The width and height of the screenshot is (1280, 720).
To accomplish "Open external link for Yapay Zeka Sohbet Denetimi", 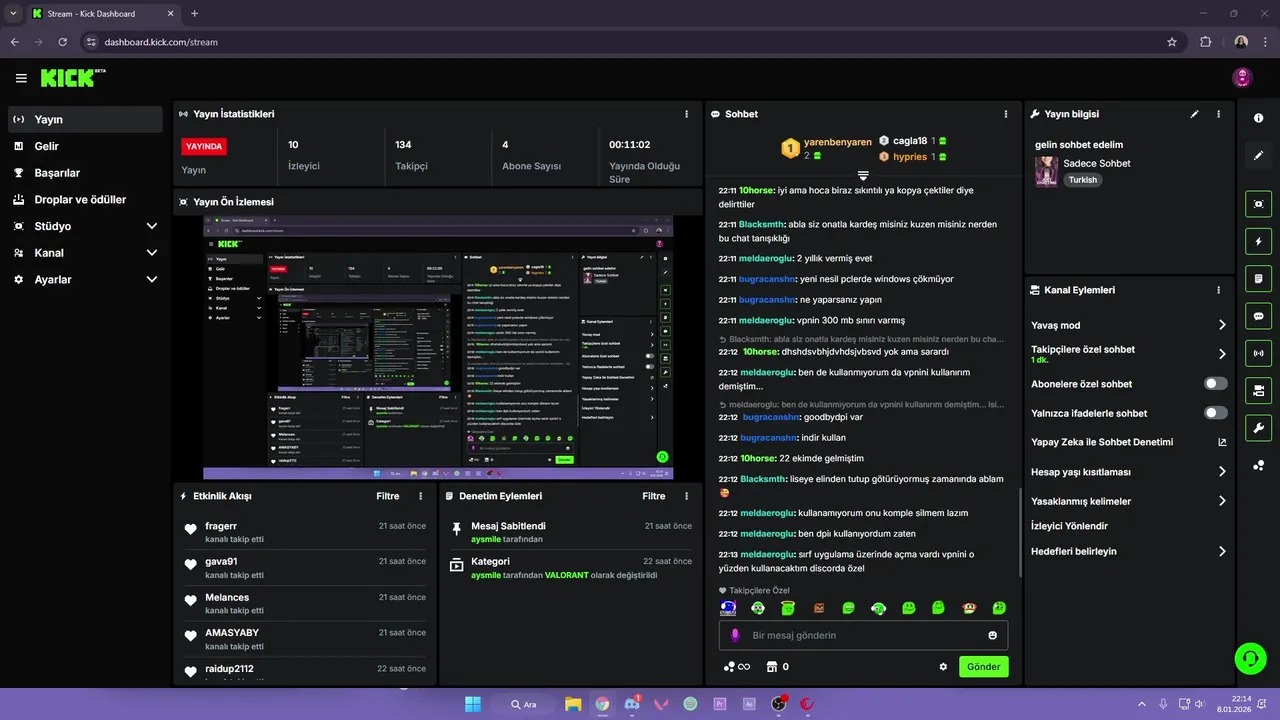I will [x=1222, y=442].
